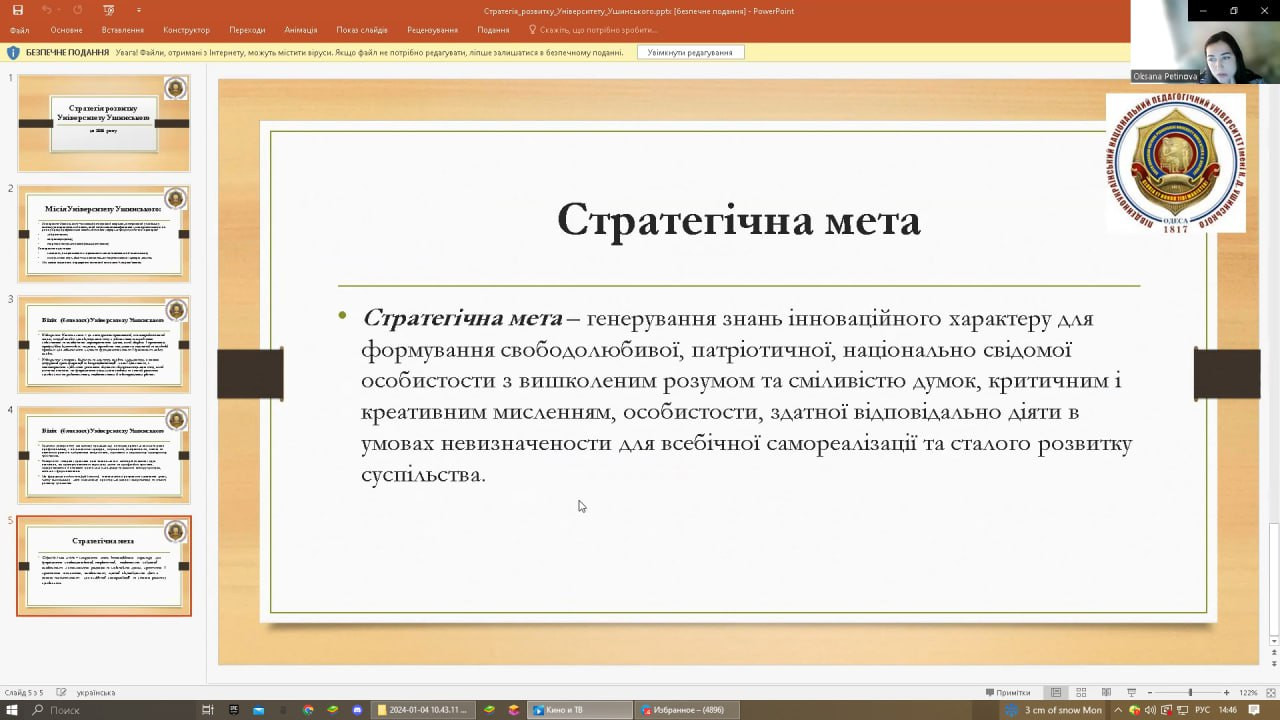Click Увімкнути редагування button

(690, 52)
